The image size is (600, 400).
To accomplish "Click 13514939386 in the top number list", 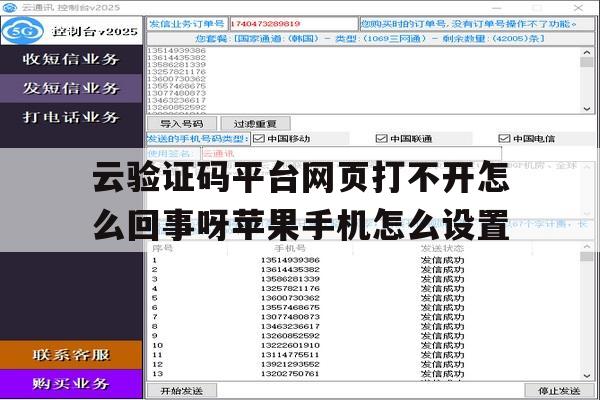I will point(176,51).
